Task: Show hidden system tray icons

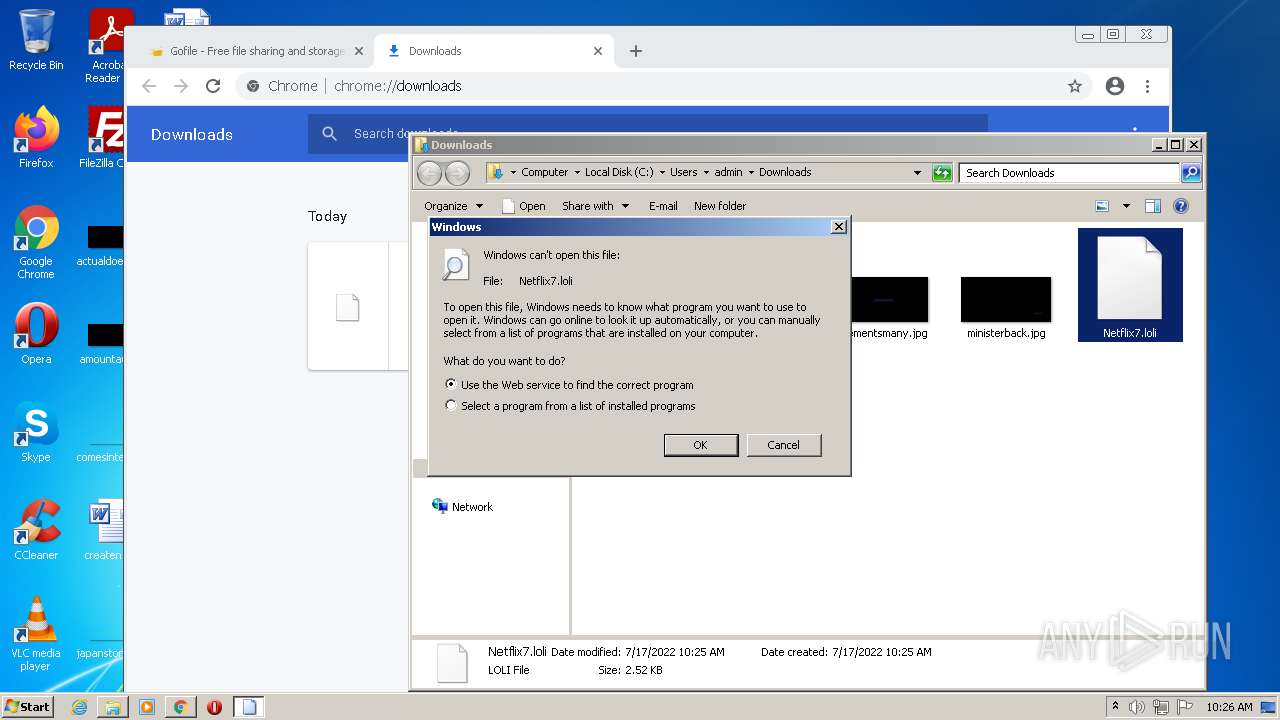Action: click(1115, 707)
